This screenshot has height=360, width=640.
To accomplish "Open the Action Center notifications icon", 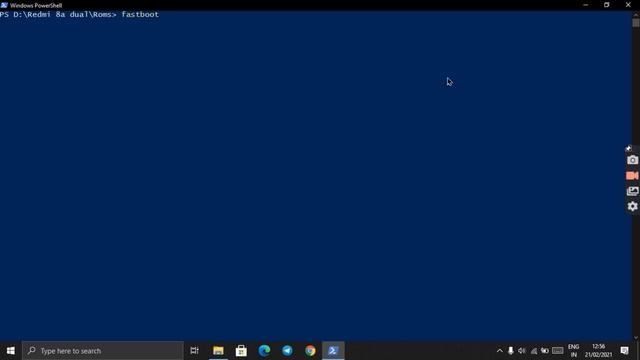I will point(624,351).
